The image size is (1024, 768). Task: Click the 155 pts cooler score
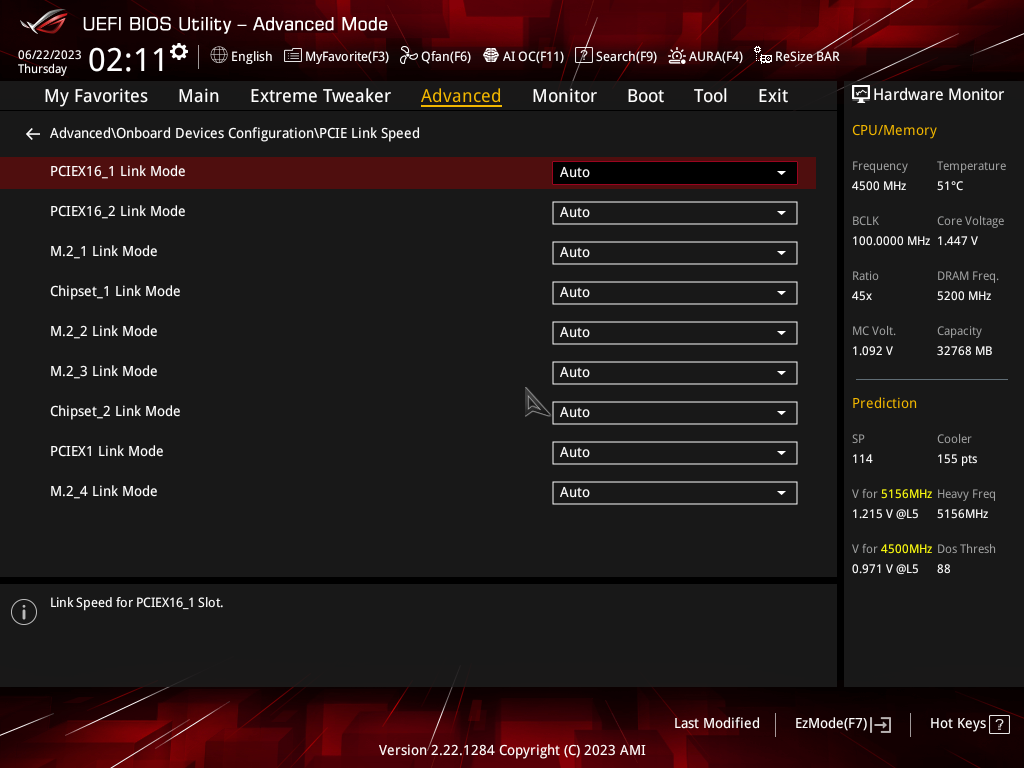pos(957,459)
